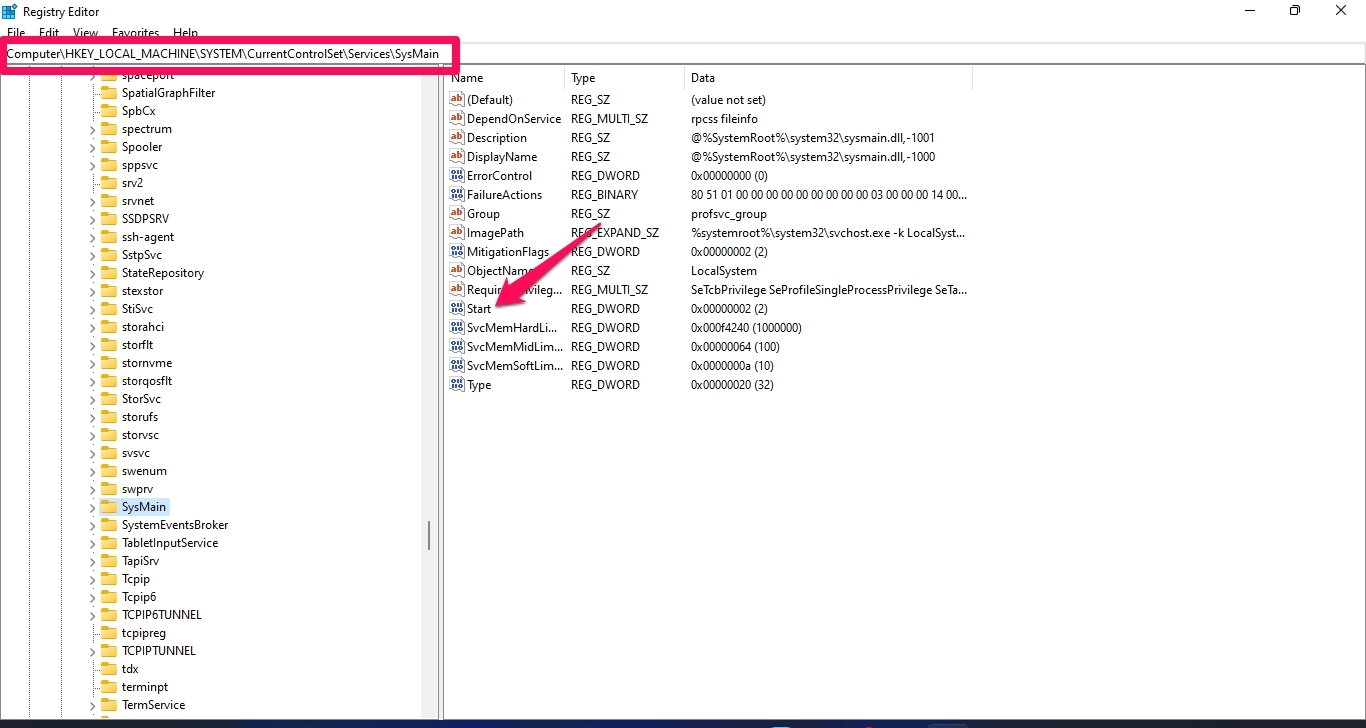Click the multi-string icon beside DependOnService
The image size is (1366, 728).
456,118
